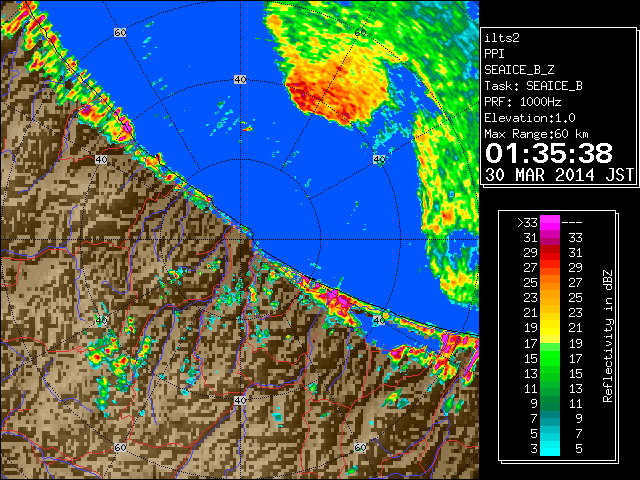Click the '>33' legend label

click(527, 223)
